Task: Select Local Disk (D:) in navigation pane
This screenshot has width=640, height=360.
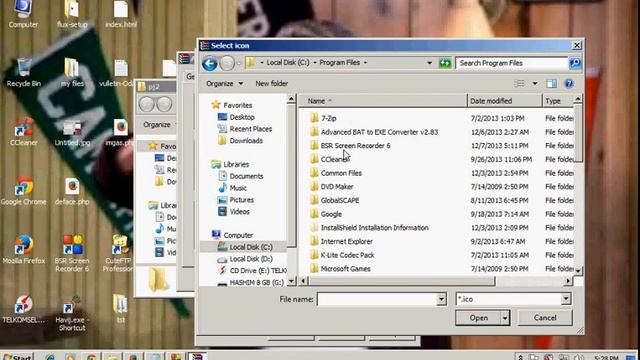Action: (251, 259)
